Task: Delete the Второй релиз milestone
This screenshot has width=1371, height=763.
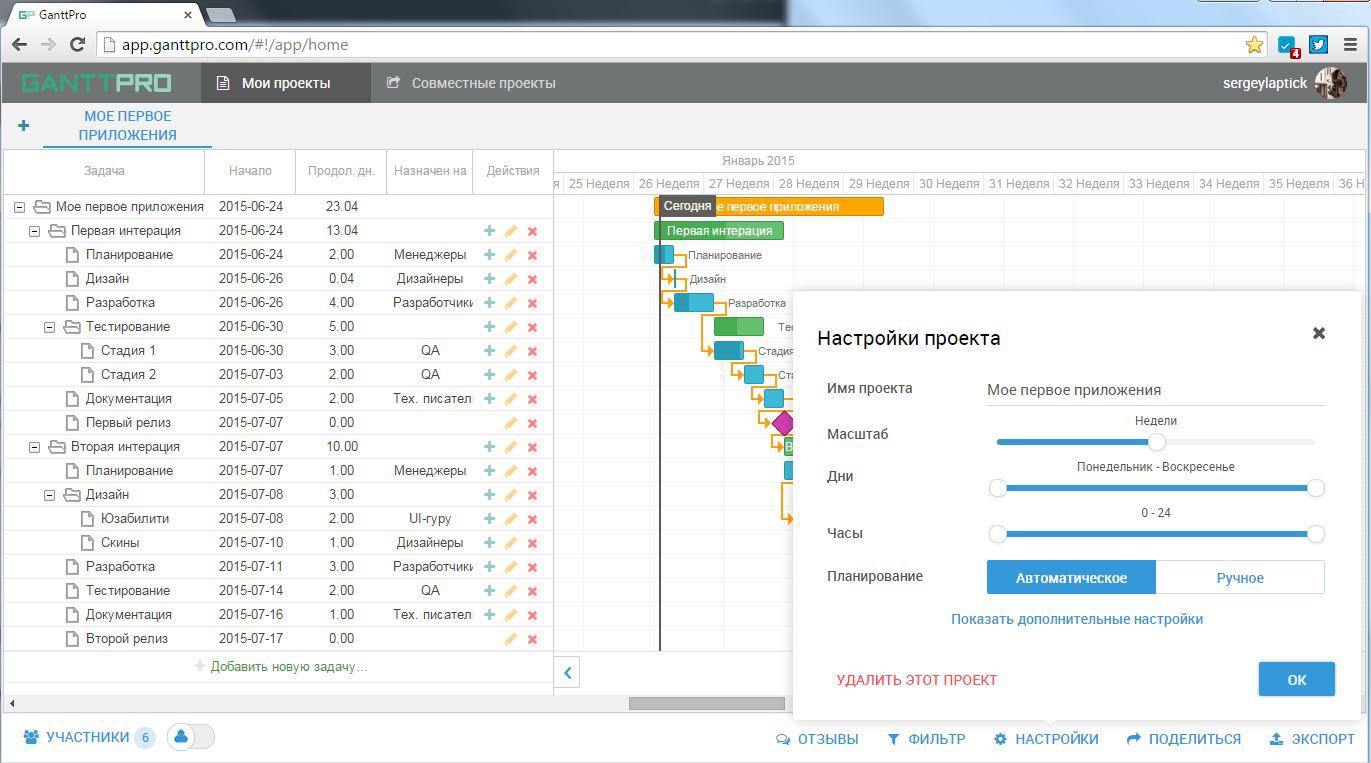Action: 532,639
